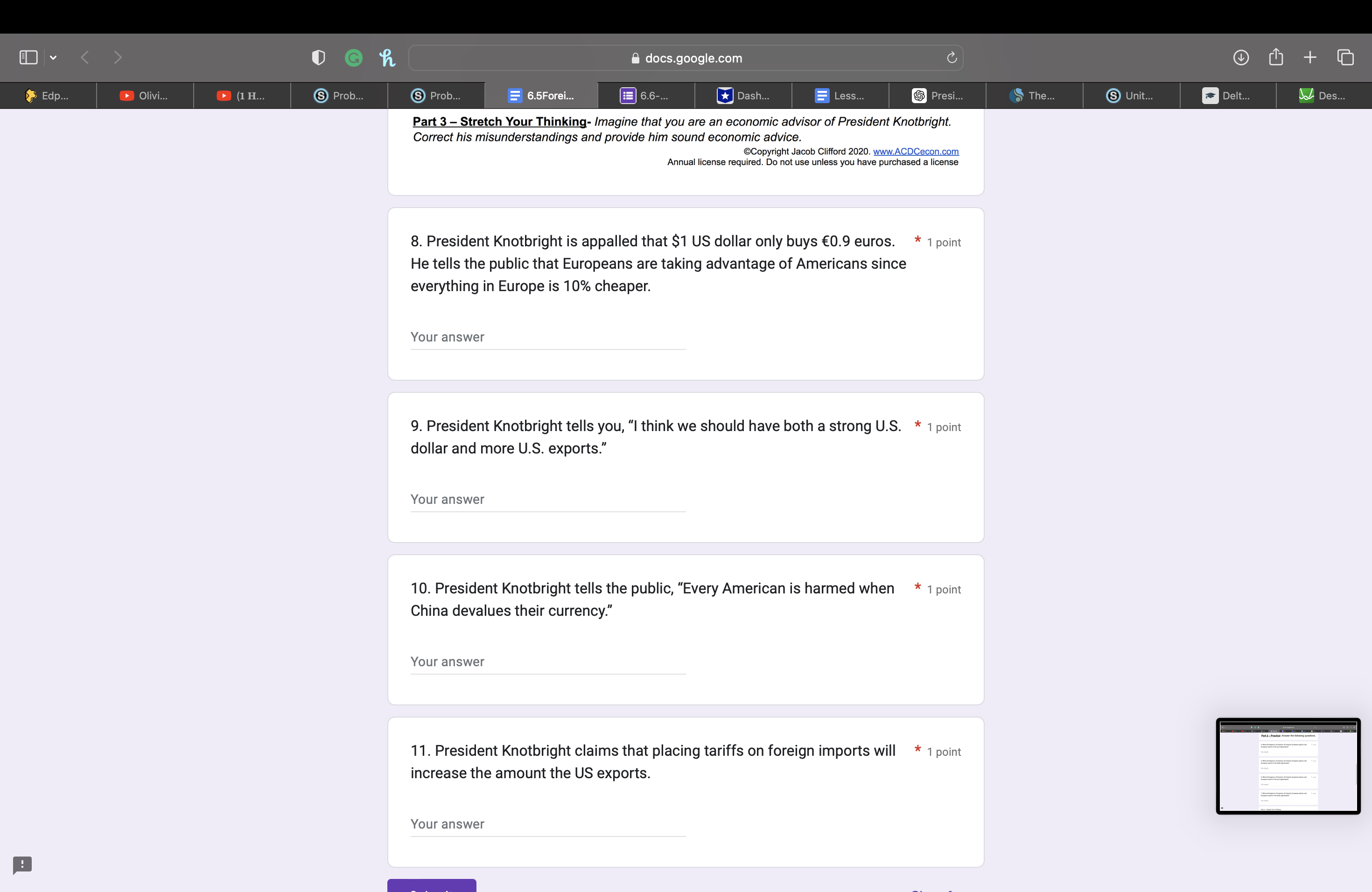Viewport: 1372px width, 892px height.
Task: Click the green Grammarly extension icon
Action: pos(353,58)
